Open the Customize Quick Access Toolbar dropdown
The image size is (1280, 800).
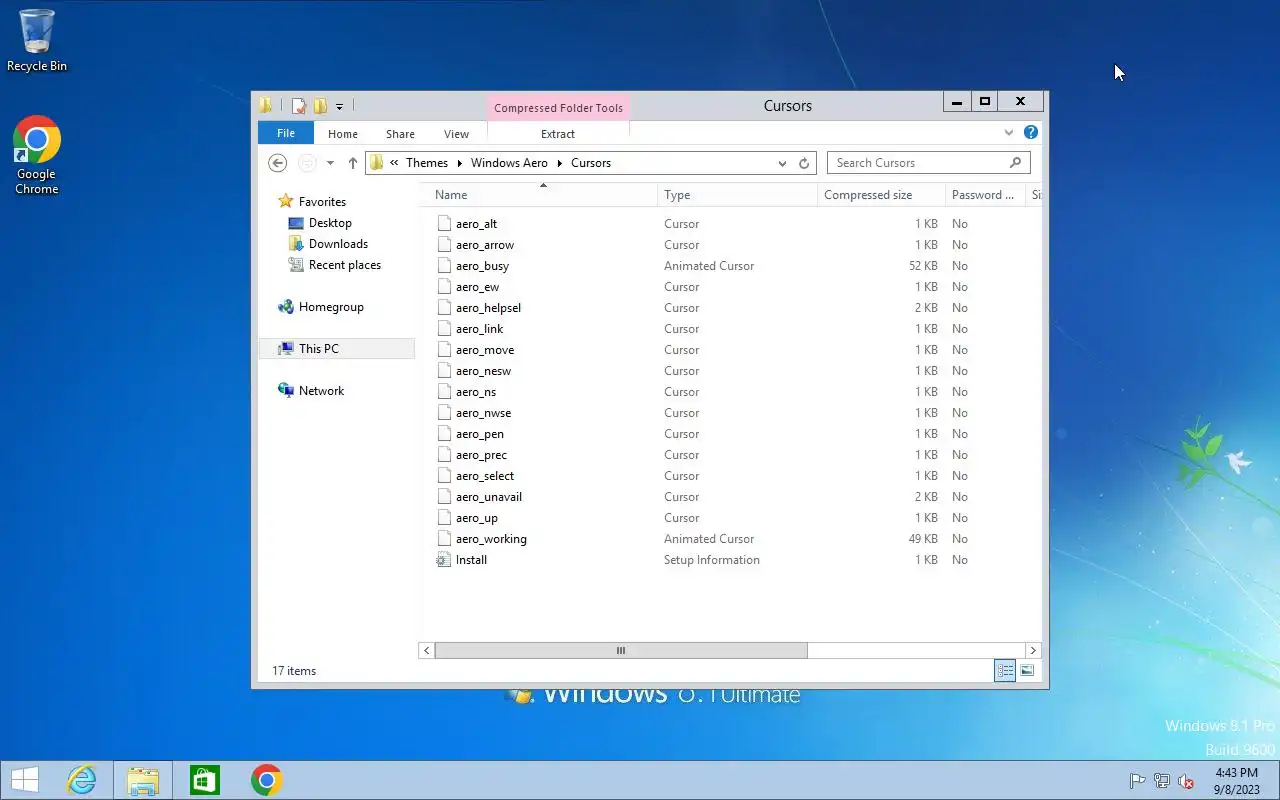click(340, 106)
